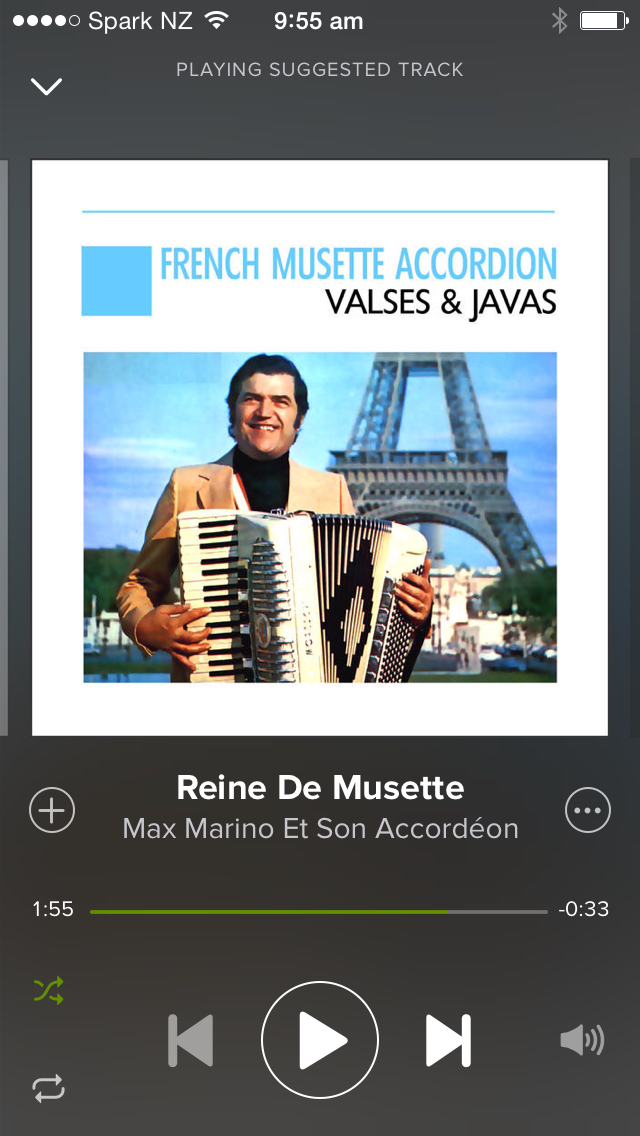The width and height of the screenshot is (640, 1136).
Task: Tap the battery indicator in status bar
Action: tap(604, 21)
